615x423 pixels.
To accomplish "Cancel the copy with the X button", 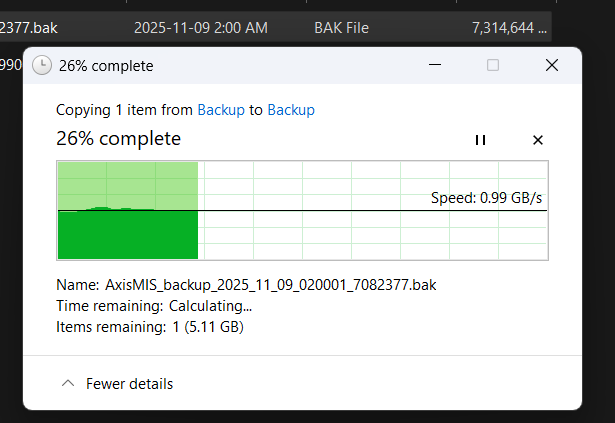I will click(x=537, y=140).
